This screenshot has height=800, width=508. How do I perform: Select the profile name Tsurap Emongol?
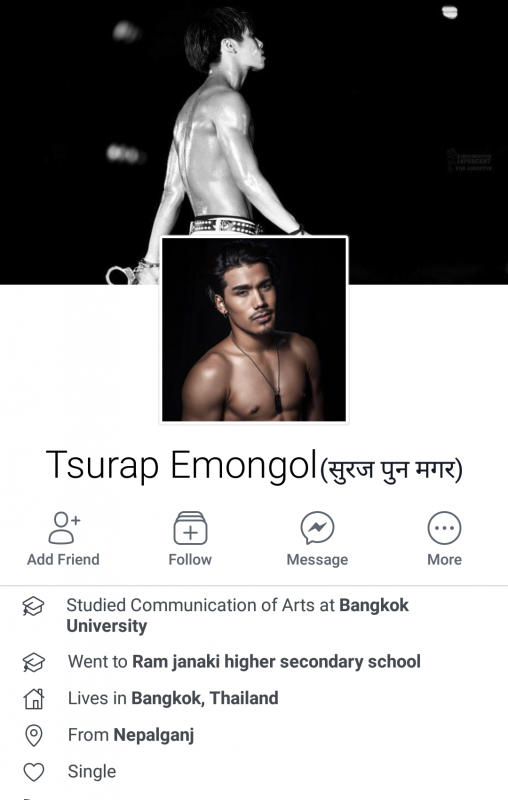coord(181,465)
